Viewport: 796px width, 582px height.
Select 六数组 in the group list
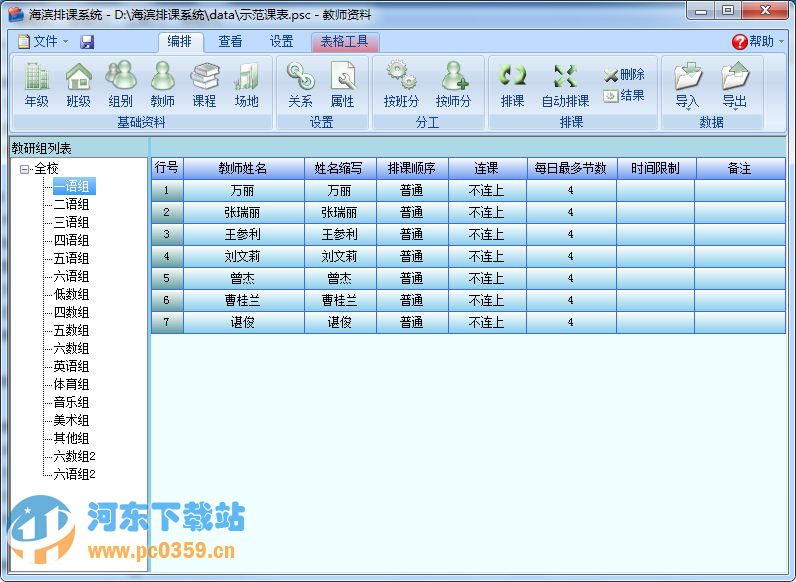coord(72,348)
